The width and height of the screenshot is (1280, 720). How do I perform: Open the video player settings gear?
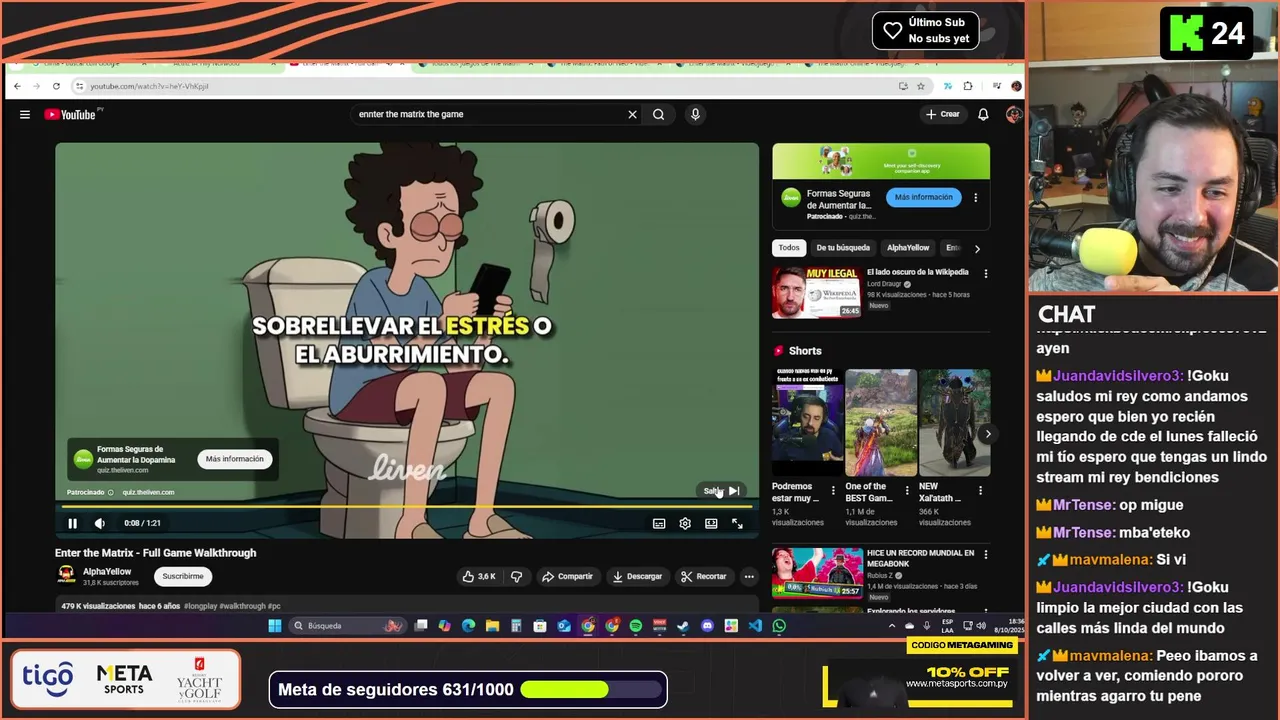point(685,523)
